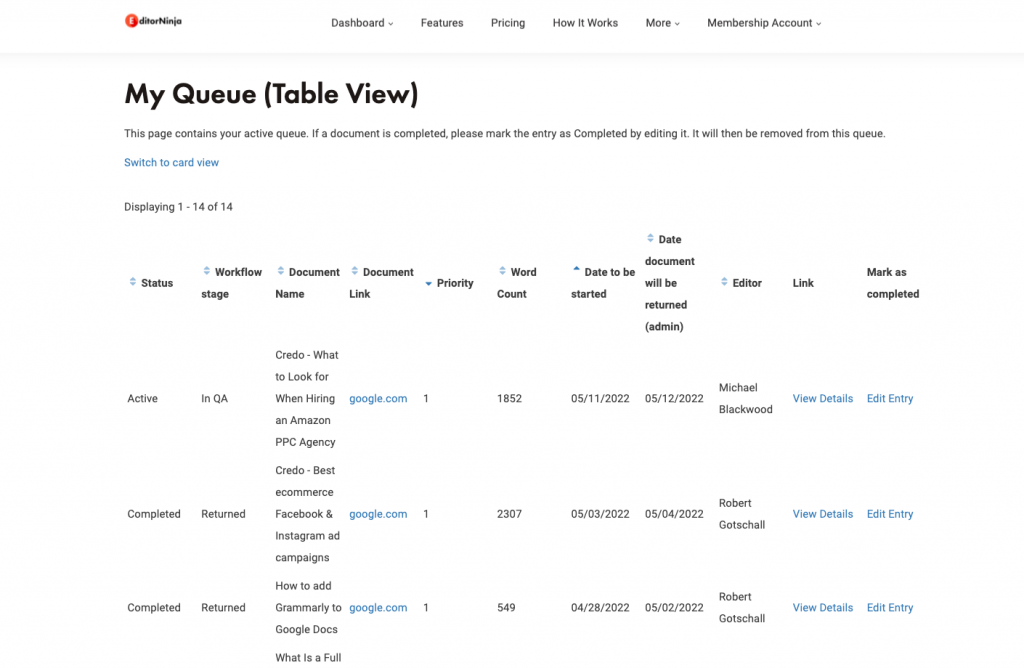Sort by Document Name arrows icon
Screen dimensions: 1024x668
280,271
